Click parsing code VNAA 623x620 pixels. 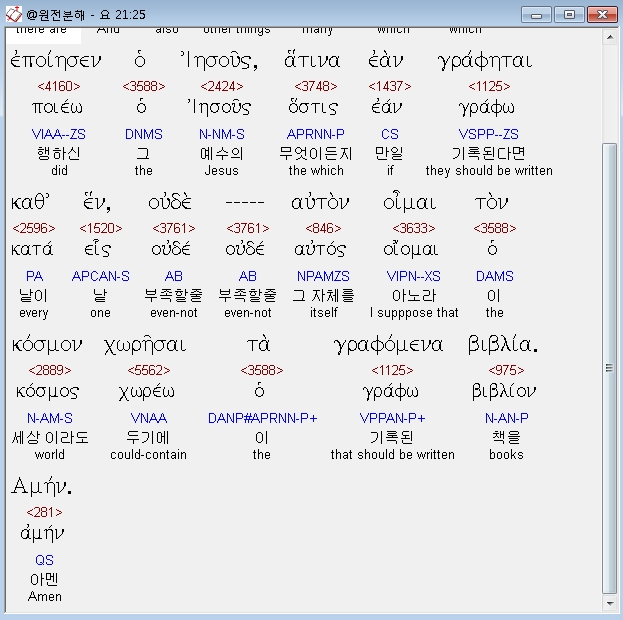coord(149,418)
